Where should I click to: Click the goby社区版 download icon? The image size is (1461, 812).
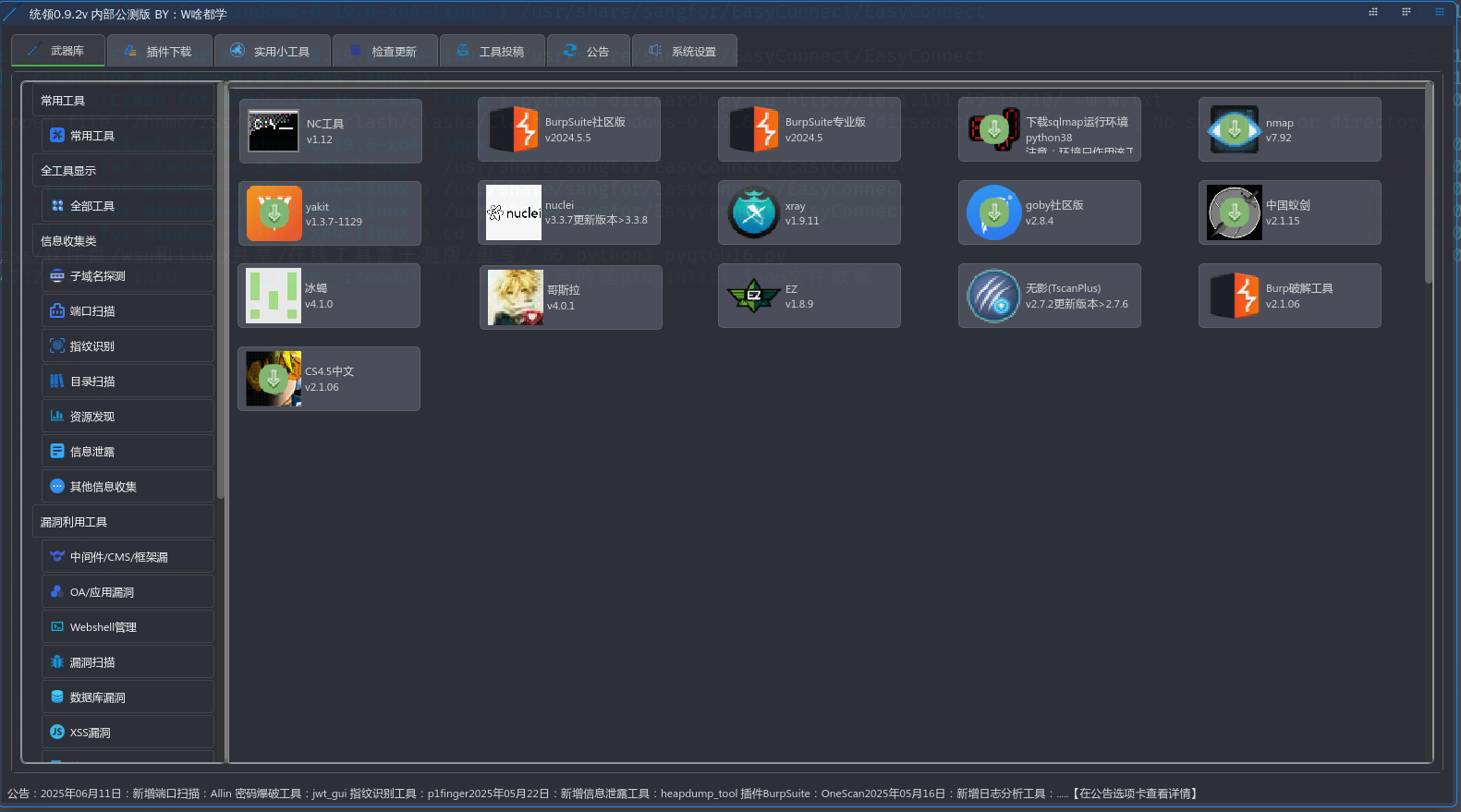pos(993,212)
